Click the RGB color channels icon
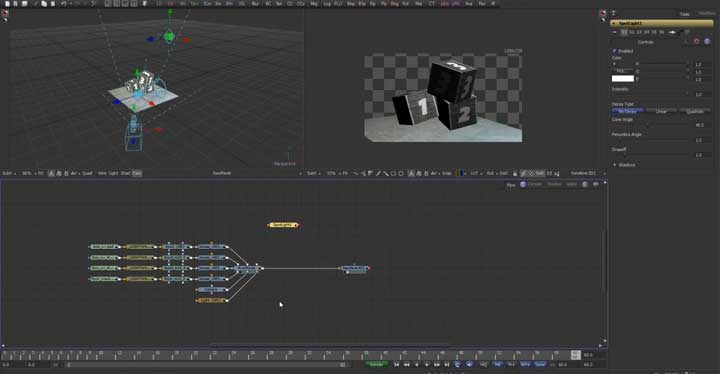Image resolution: width=720 pixels, height=374 pixels. pyautogui.click(x=459, y=173)
